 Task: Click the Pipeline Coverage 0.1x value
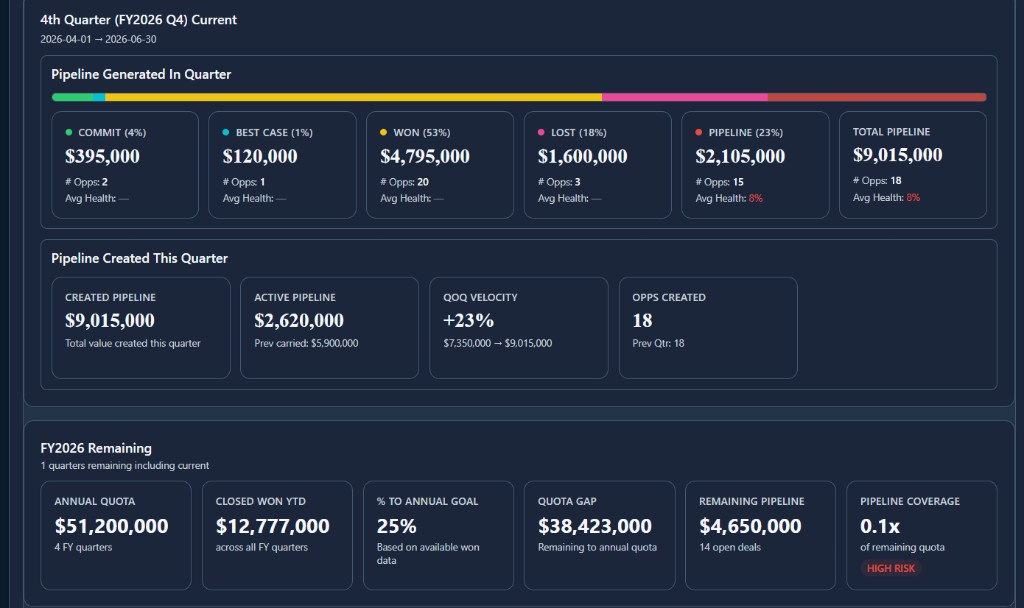pyautogui.click(x=880, y=526)
